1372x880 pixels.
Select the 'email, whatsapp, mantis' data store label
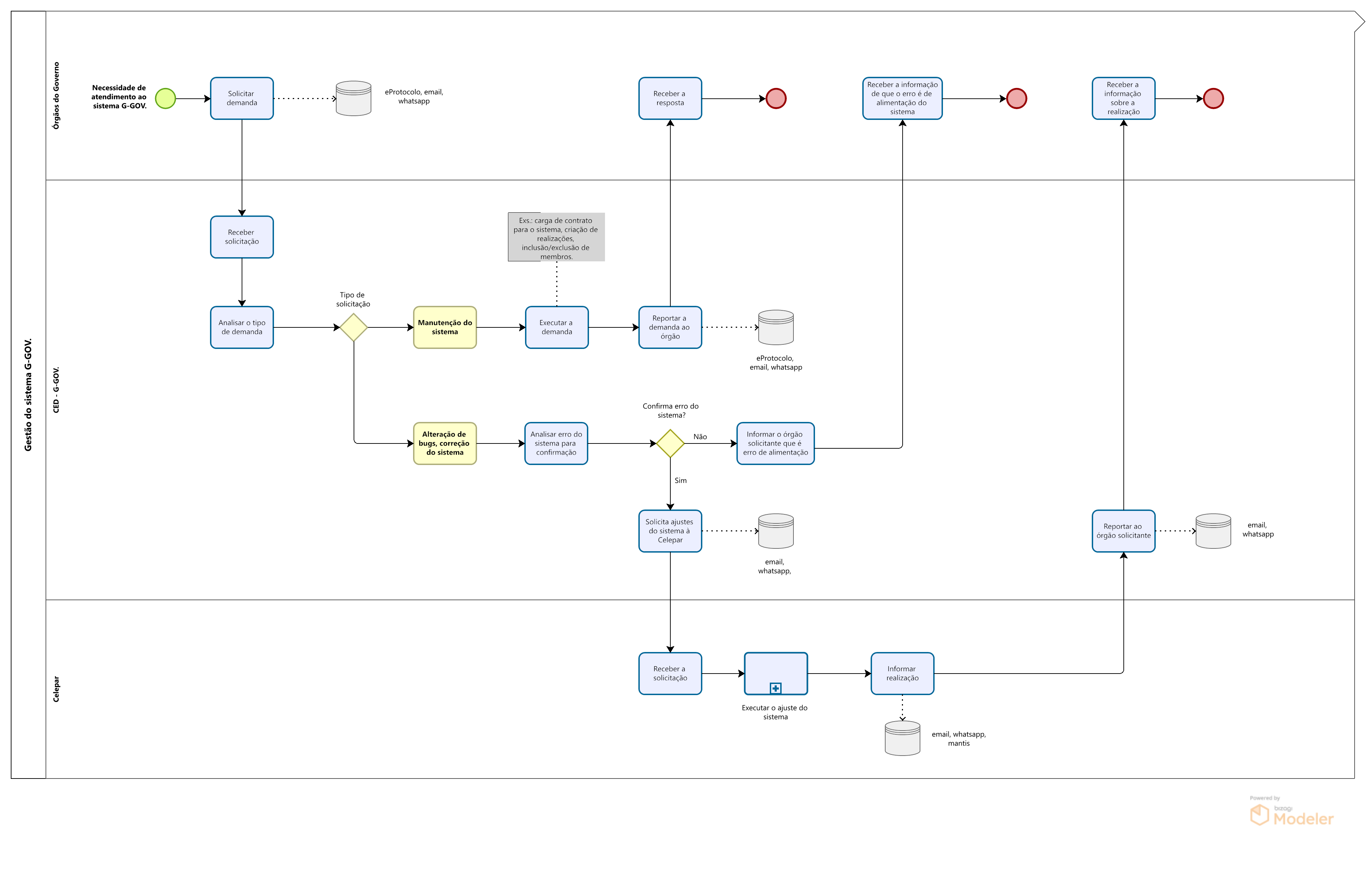959,739
